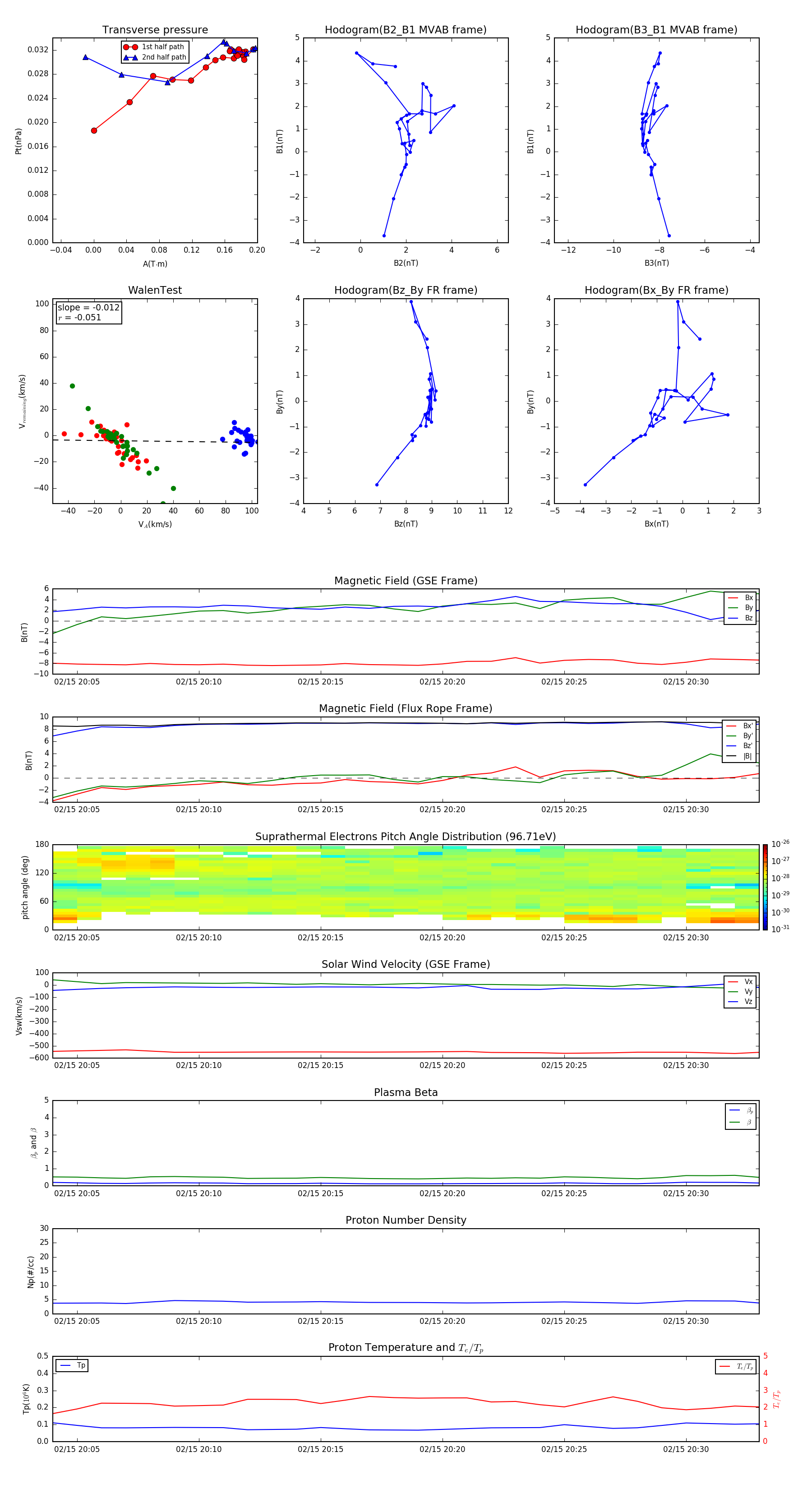Click the |B| legend entry in Flux Rope panel
The image size is (812, 1489).
[x=740, y=757]
